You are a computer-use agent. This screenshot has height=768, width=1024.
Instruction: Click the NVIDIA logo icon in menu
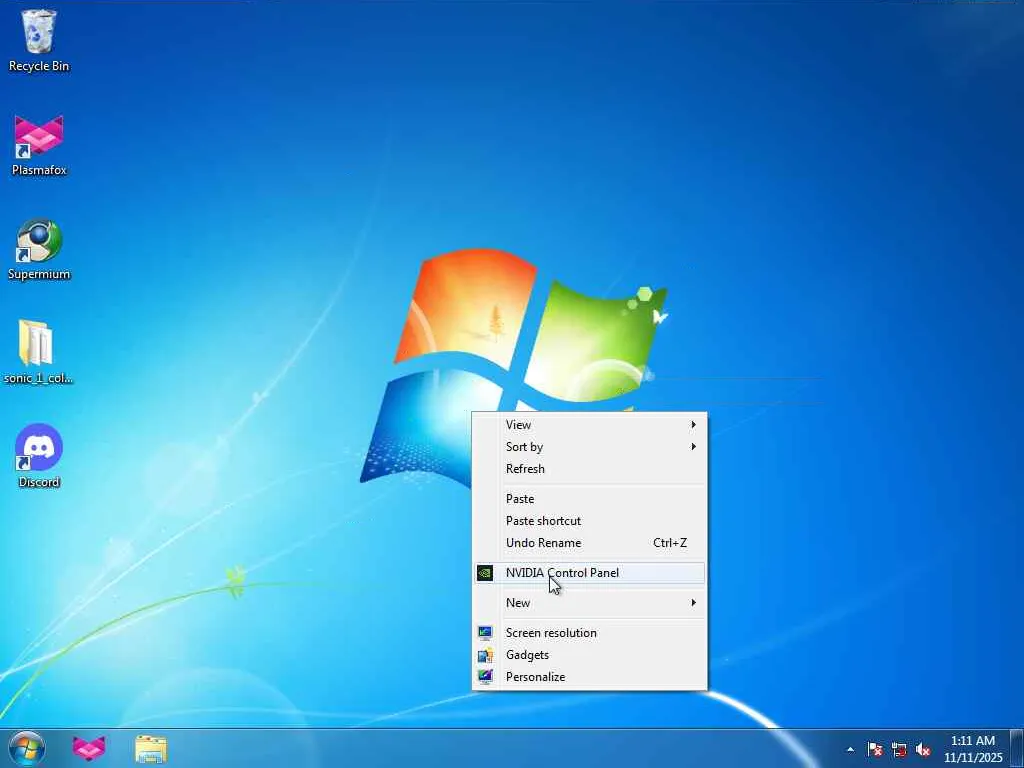click(485, 573)
